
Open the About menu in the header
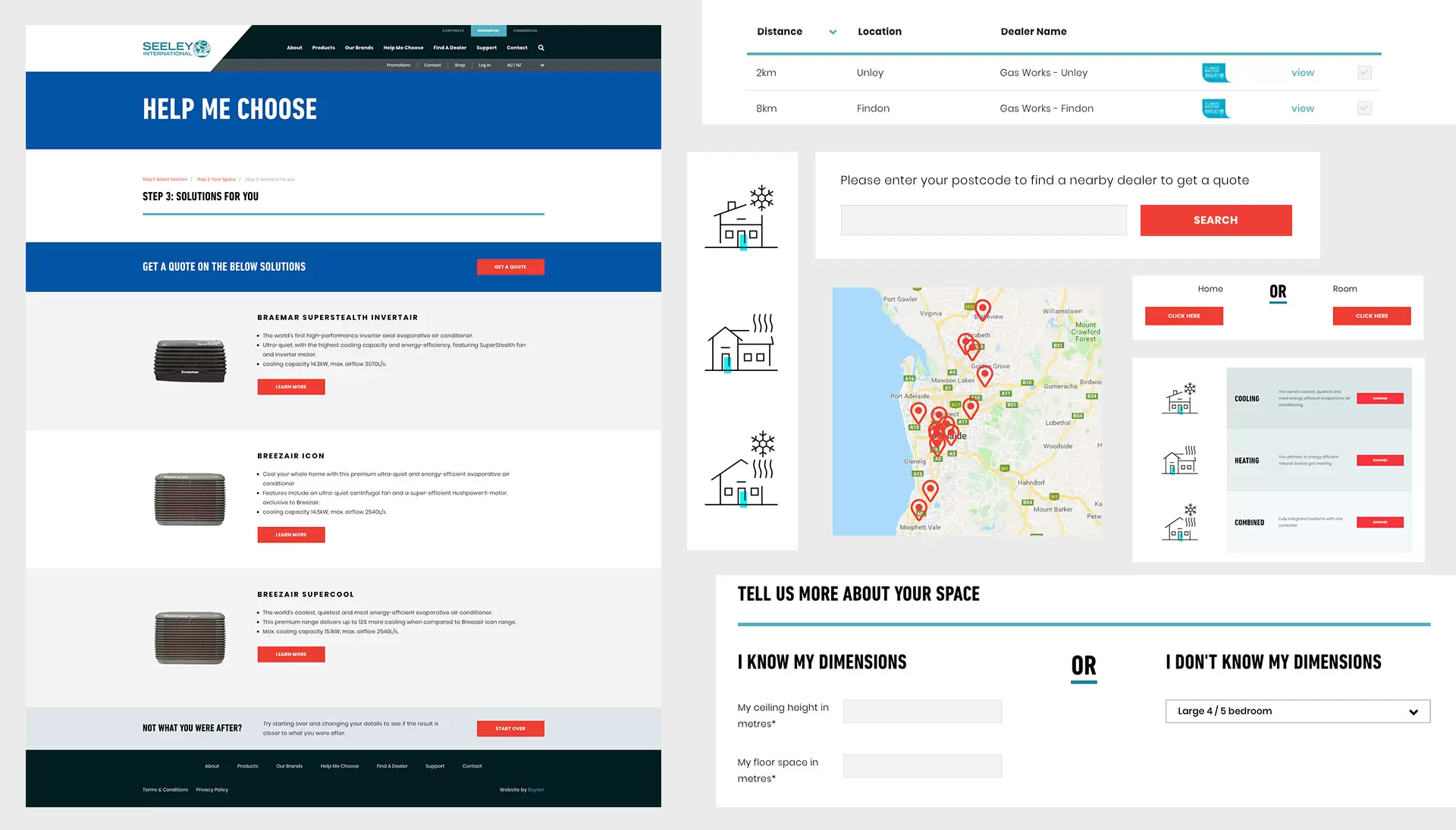[294, 48]
